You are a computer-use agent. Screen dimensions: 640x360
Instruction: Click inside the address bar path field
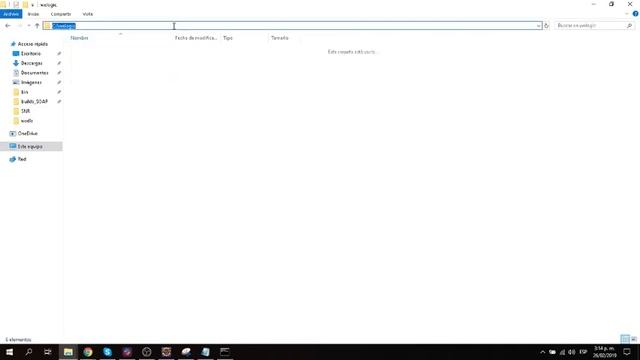293,26
